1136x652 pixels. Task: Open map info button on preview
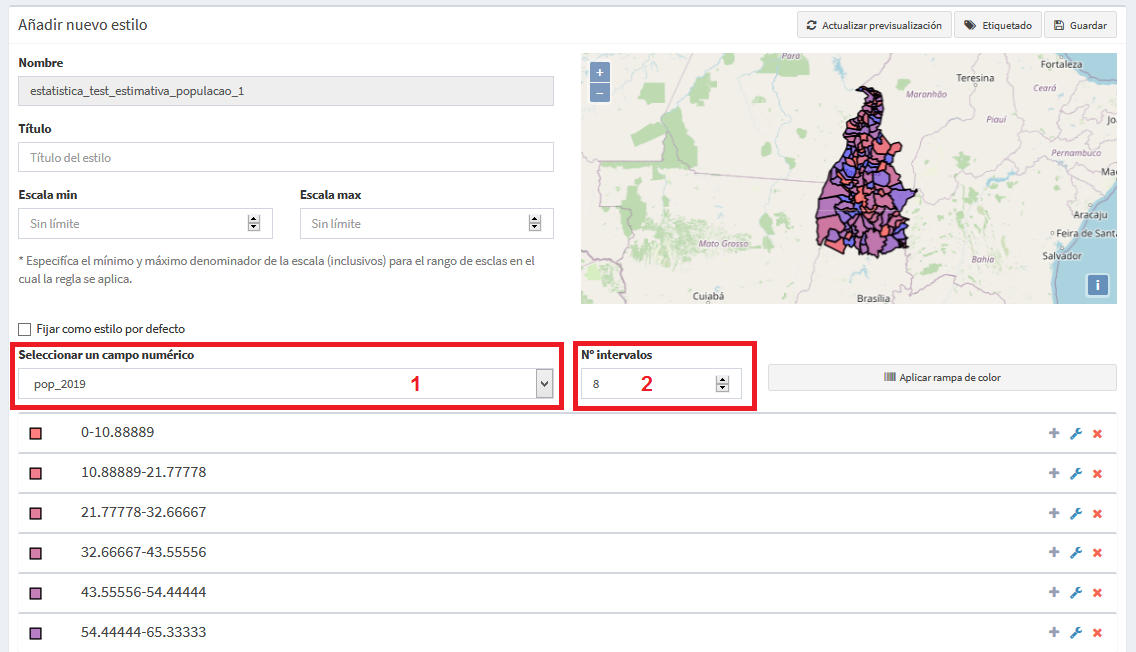(x=1098, y=285)
